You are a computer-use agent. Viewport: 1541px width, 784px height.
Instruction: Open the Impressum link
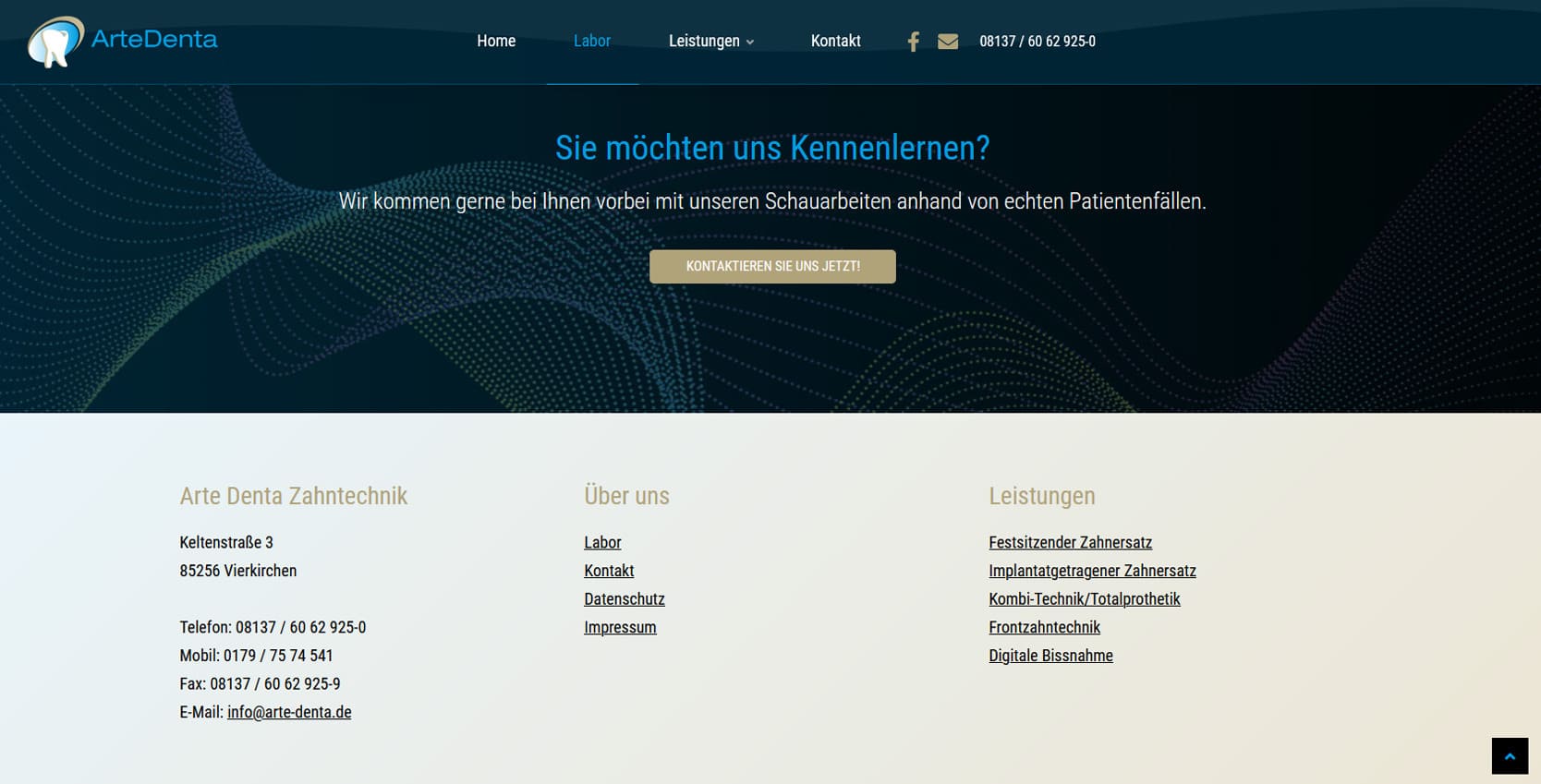(x=620, y=628)
